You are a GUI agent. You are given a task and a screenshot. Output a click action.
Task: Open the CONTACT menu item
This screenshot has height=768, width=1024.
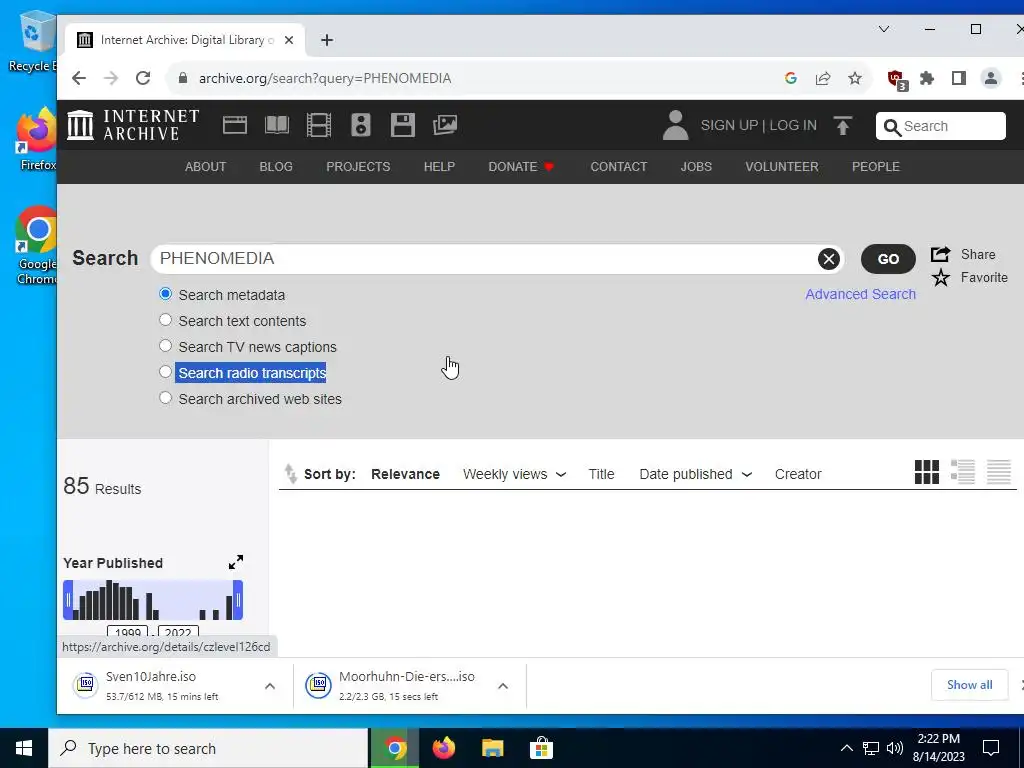(x=618, y=167)
